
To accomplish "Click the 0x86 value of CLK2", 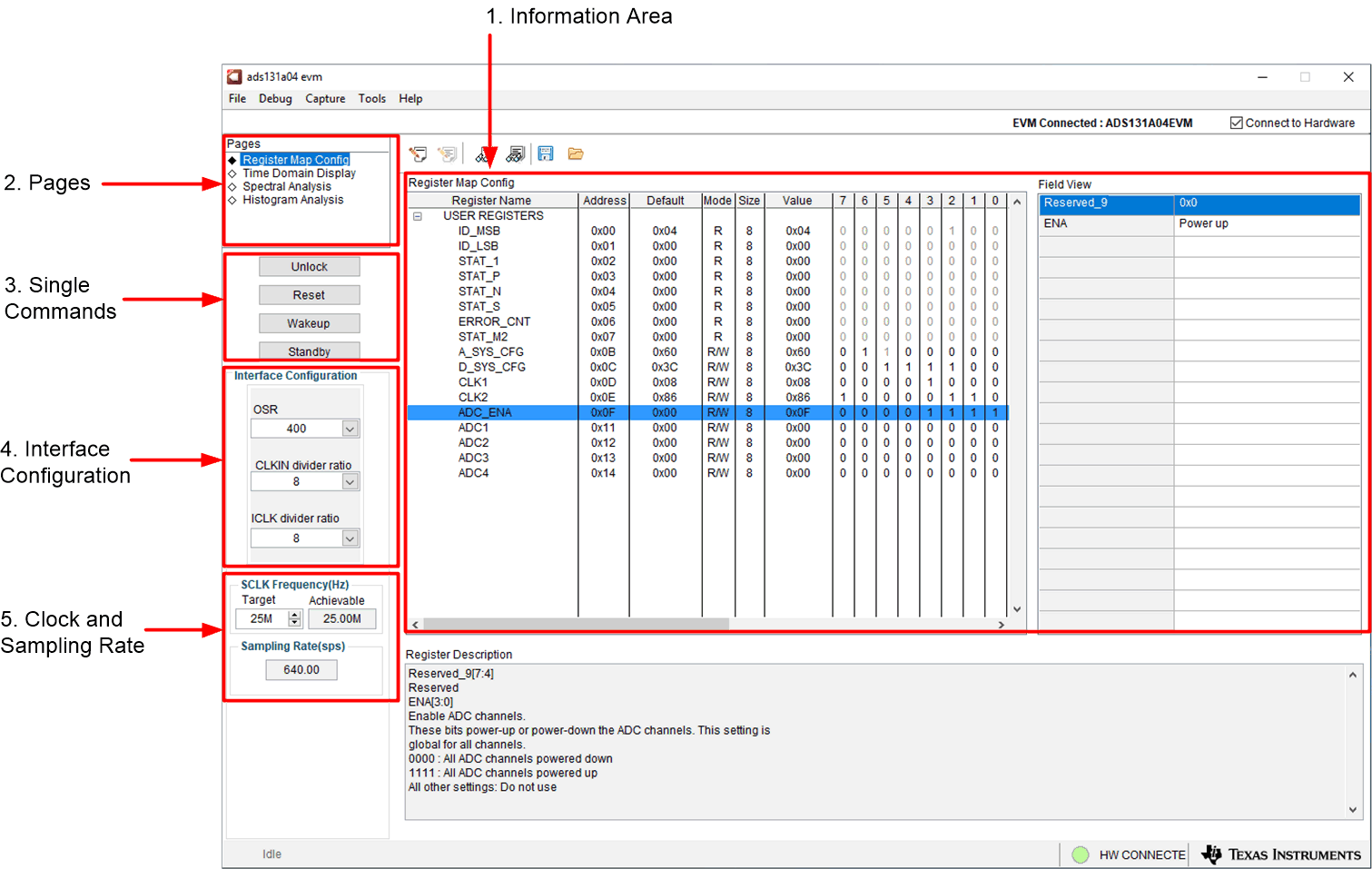I will (798, 398).
